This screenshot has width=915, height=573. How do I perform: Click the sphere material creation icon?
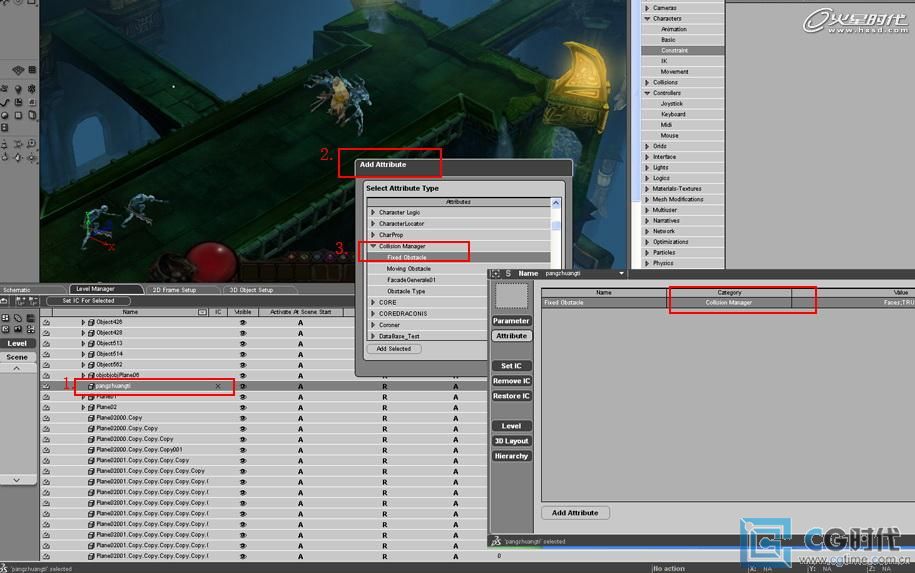click(x=5, y=115)
